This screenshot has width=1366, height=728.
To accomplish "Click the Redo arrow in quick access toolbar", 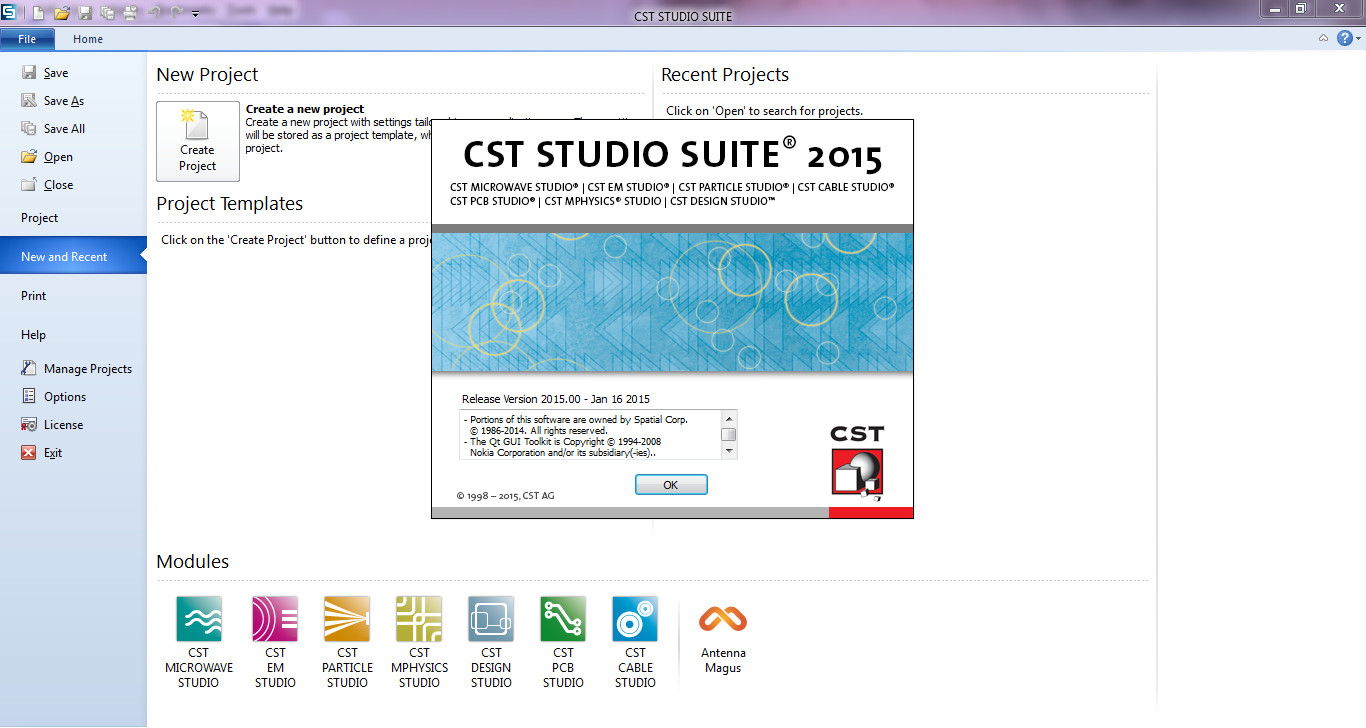I will click(x=176, y=13).
